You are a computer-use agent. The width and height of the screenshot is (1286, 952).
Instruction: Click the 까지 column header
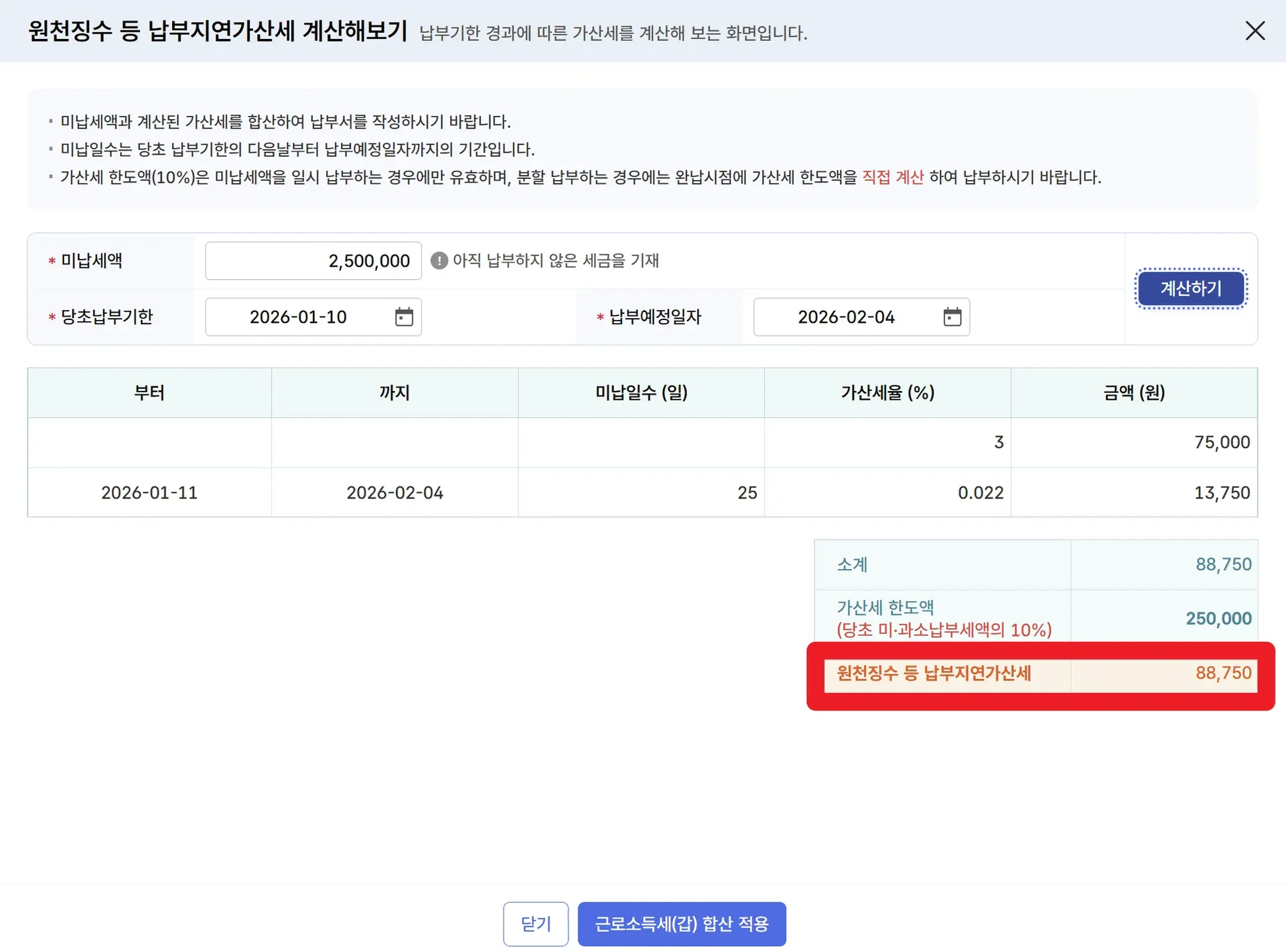coord(395,392)
